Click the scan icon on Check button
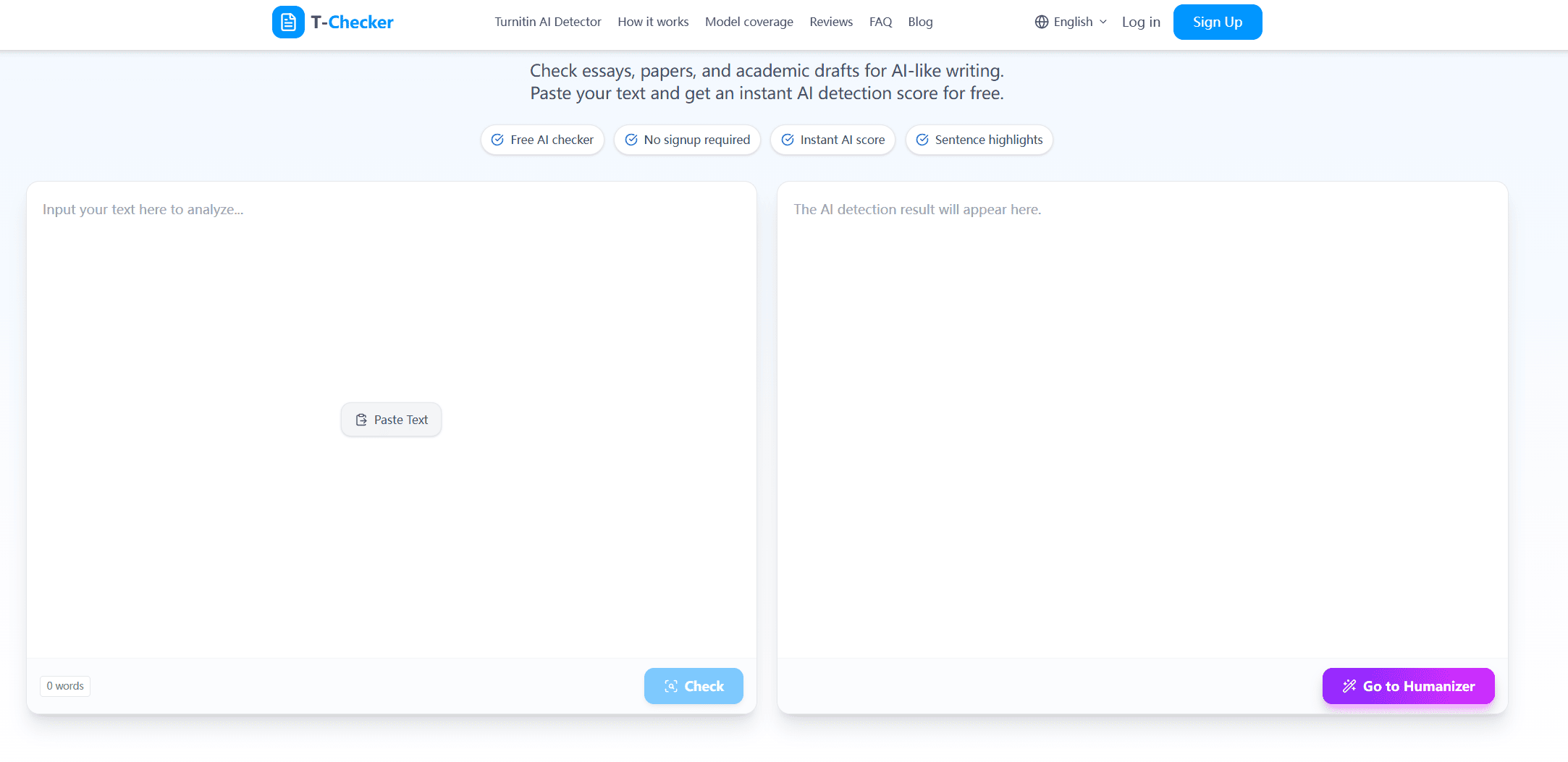Image resolution: width=1568 pixels, height=762 pixels. coord(671,686)
